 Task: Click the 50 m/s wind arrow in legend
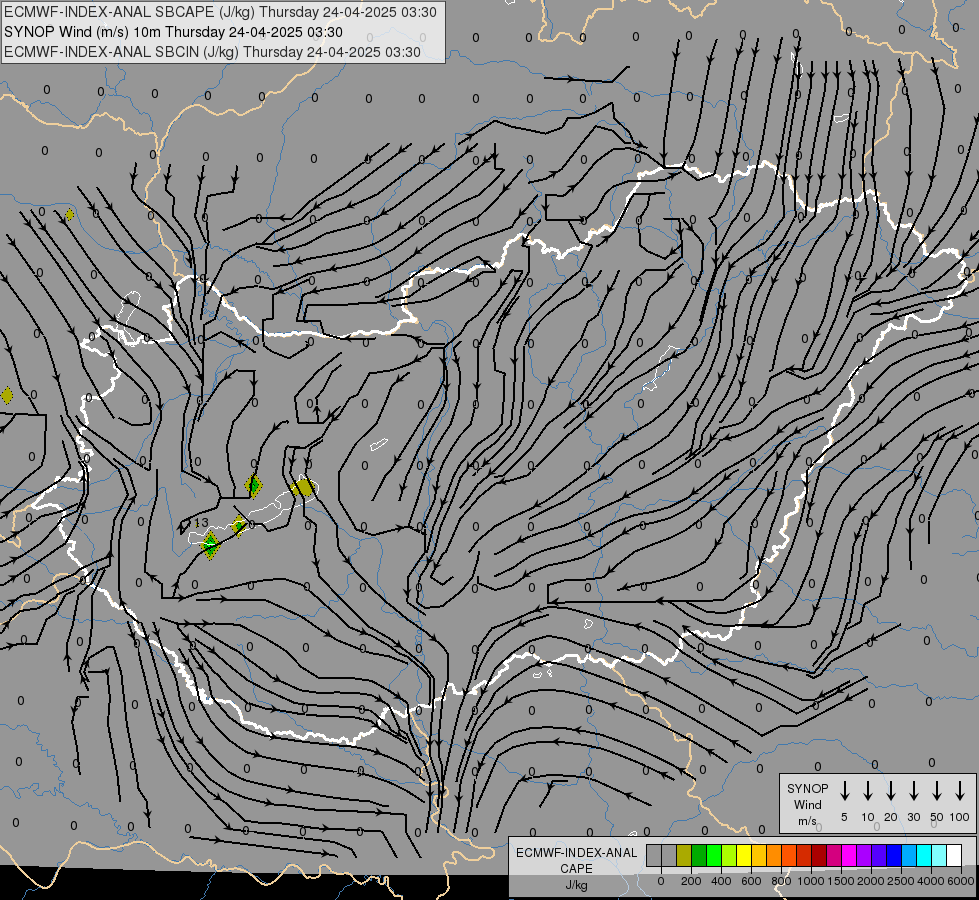pos(937,791)
